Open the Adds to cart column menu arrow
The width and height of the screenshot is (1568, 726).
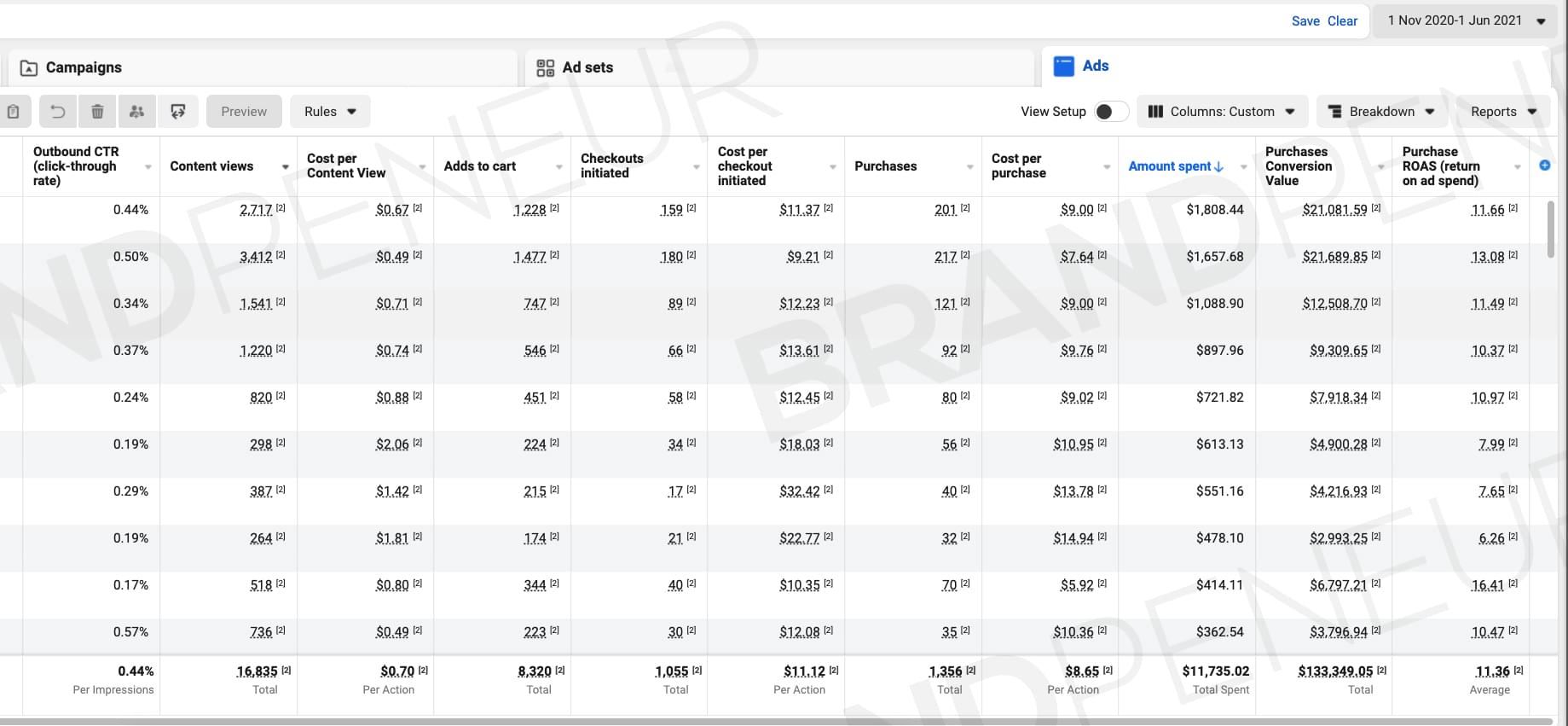pos(559,166)
